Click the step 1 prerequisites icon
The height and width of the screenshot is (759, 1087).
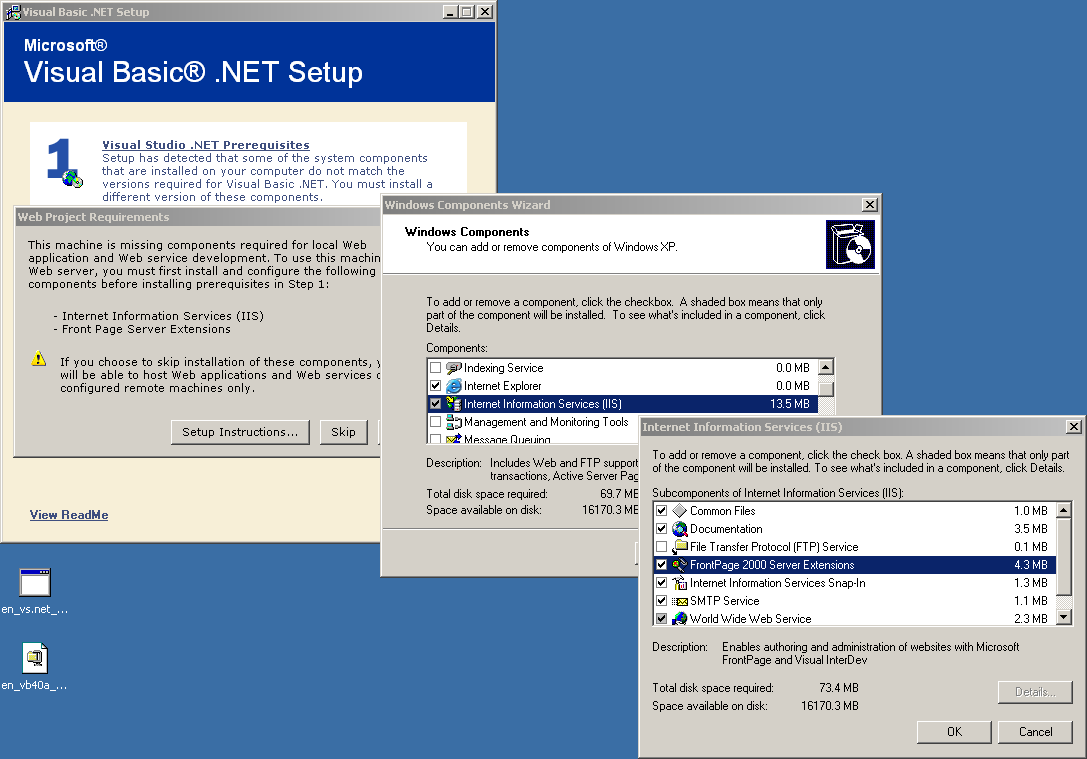pos(64,164)
